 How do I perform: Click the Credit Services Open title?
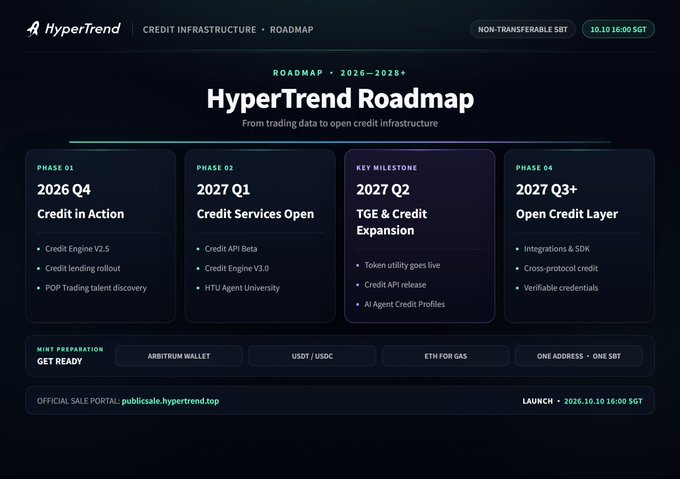[255, 214]
